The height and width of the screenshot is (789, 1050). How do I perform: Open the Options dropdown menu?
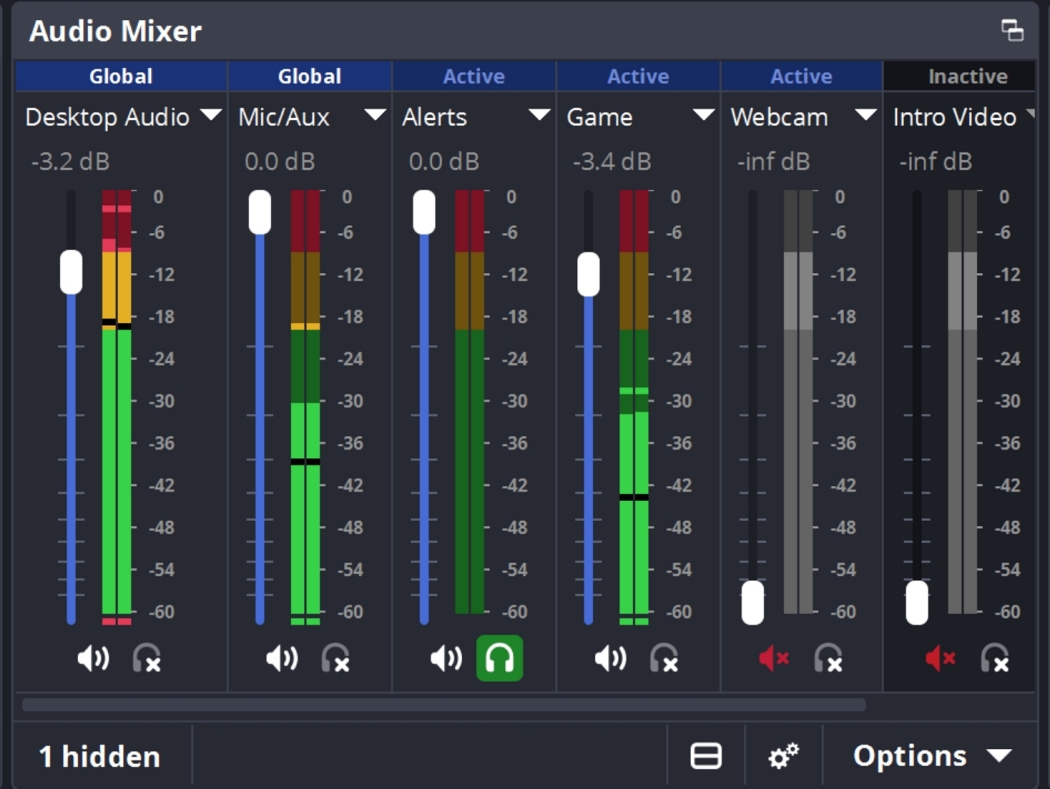[x=932, y=756]
